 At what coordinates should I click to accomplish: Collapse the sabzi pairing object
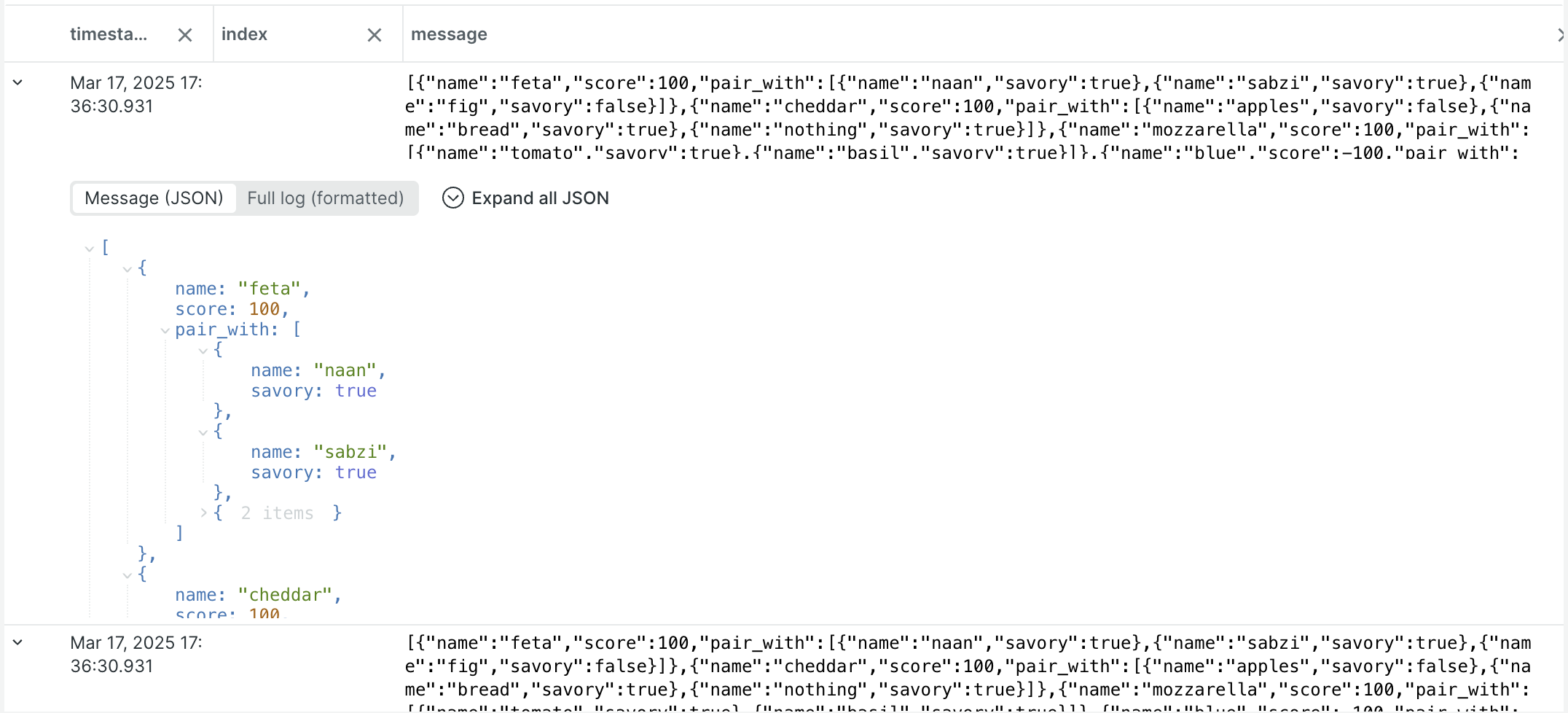point(203,432)
